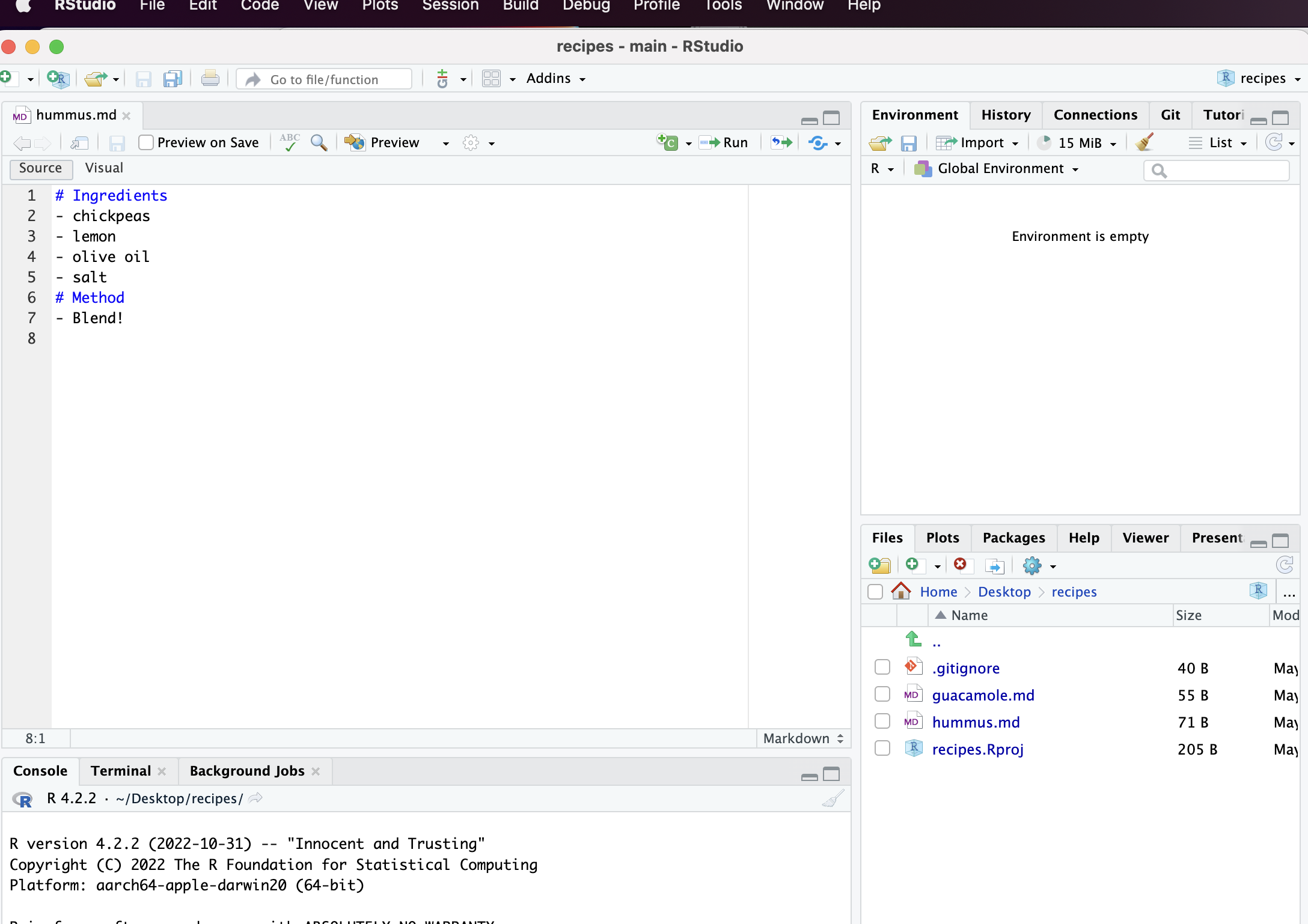The height and width of the screenshot is (924, 1308).
Task: Open find and replace in the editor
Action: point(319,143)
